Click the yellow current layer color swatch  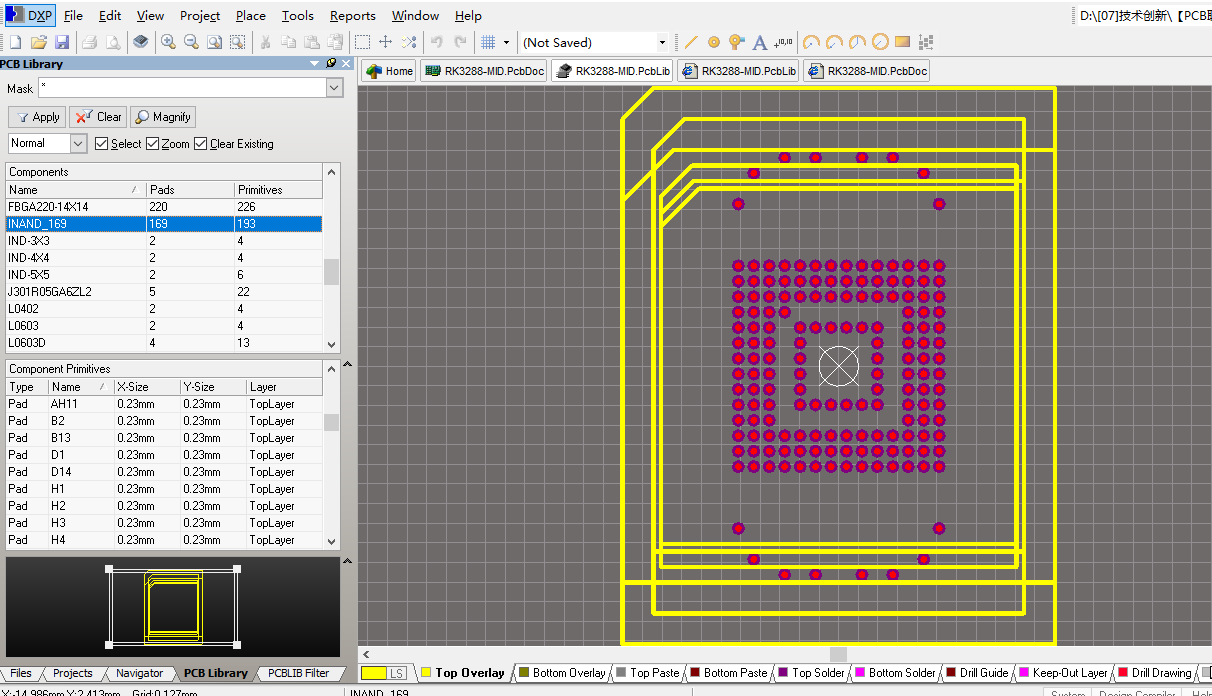click(374, 673)
